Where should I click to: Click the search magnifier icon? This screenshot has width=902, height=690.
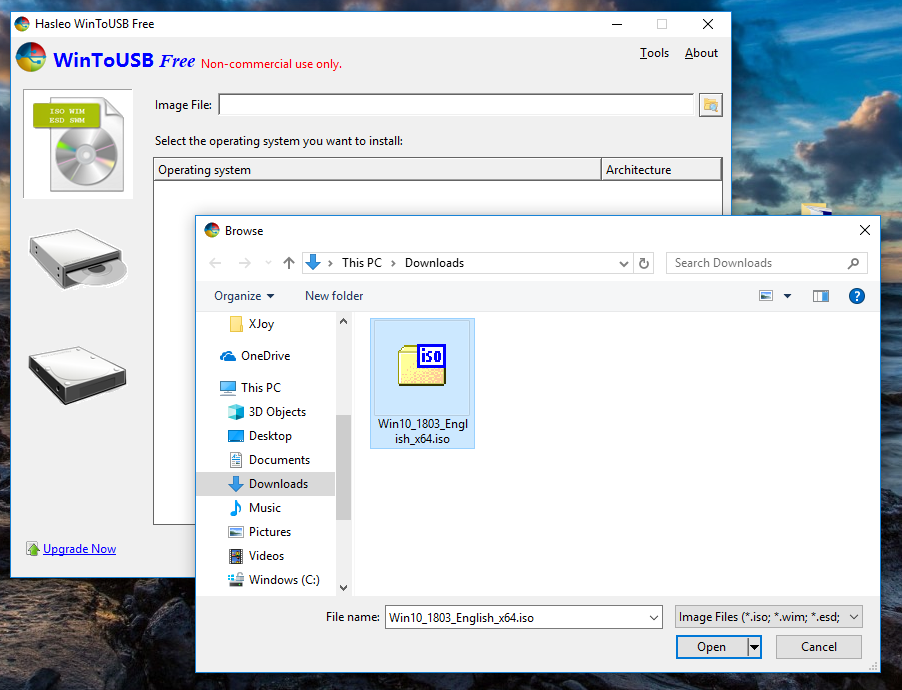pos(853,263)
